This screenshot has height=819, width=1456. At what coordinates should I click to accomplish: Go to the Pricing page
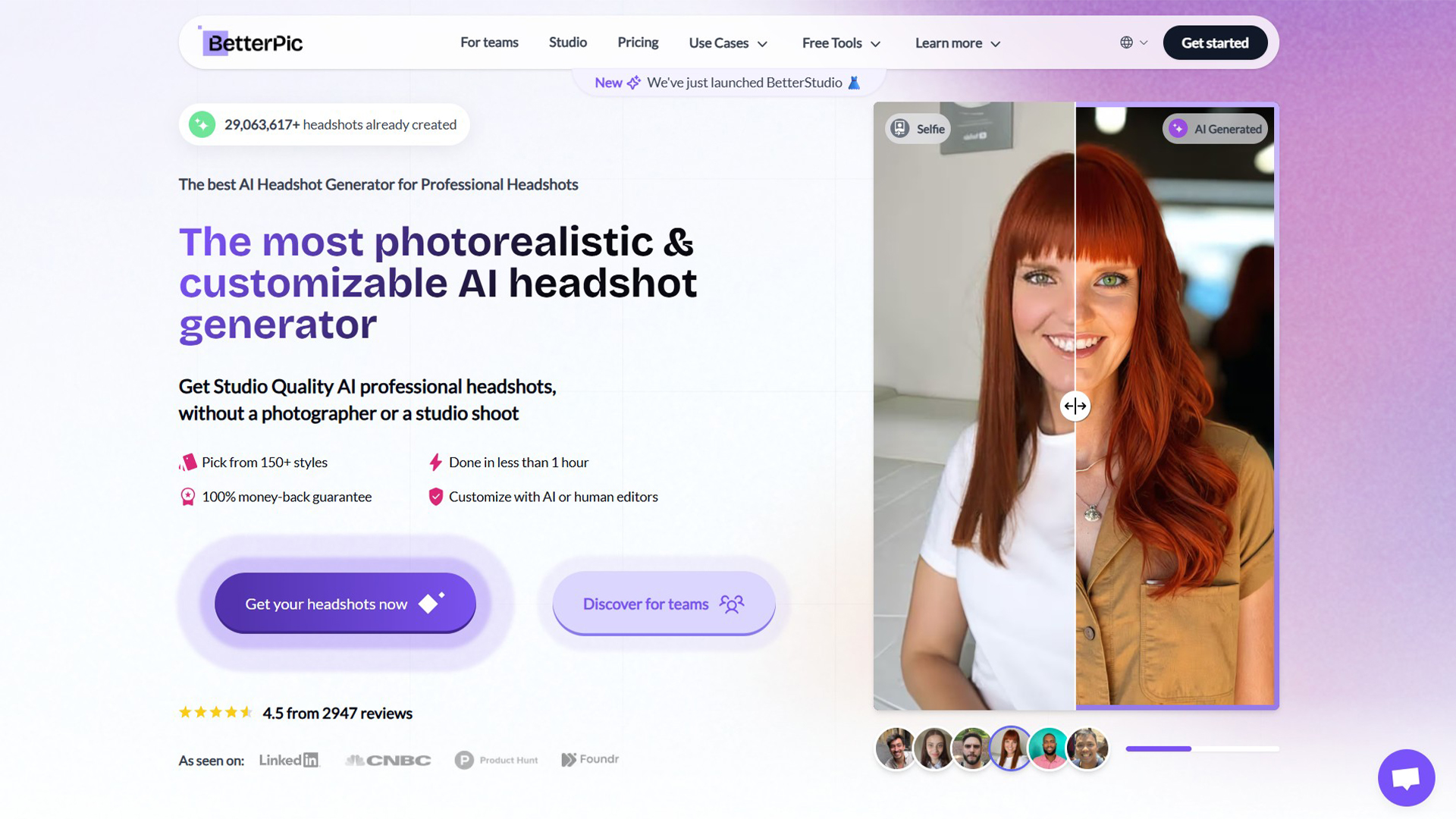click(x=638, y=42)
